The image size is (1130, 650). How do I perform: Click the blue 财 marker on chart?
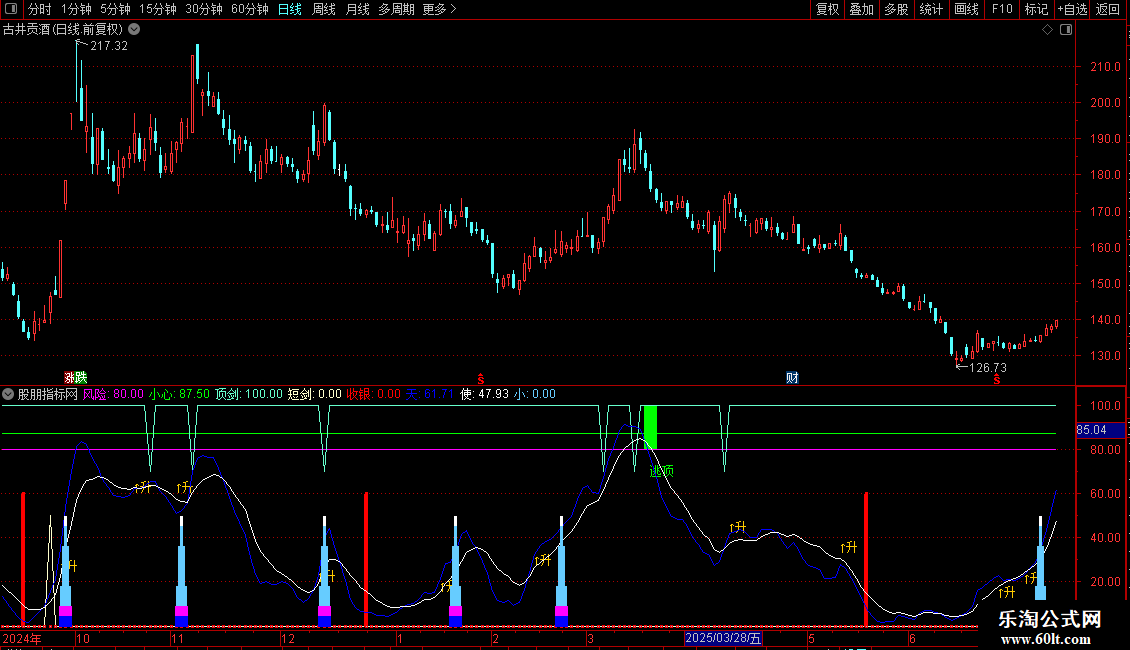[x=792, y=378]
